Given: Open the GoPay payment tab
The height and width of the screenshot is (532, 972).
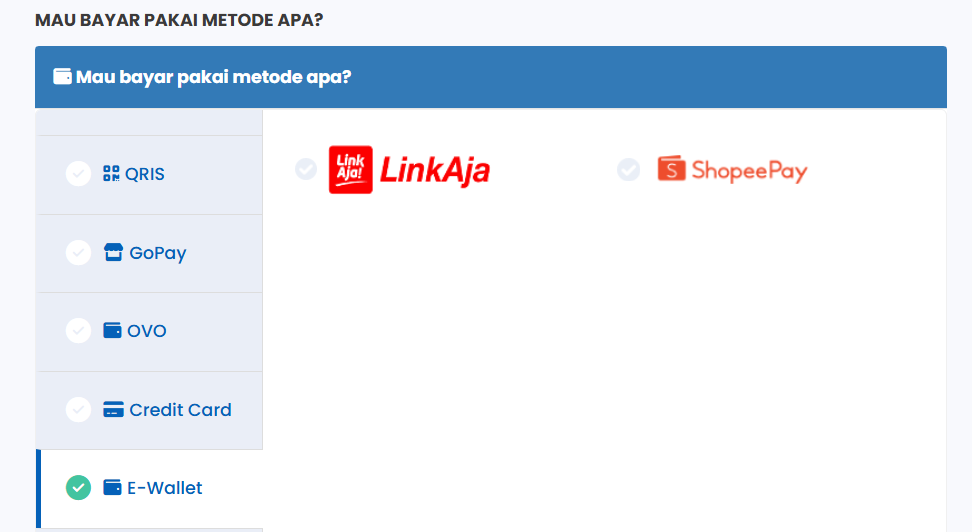Looking at the screenshot, I should 158,253.
